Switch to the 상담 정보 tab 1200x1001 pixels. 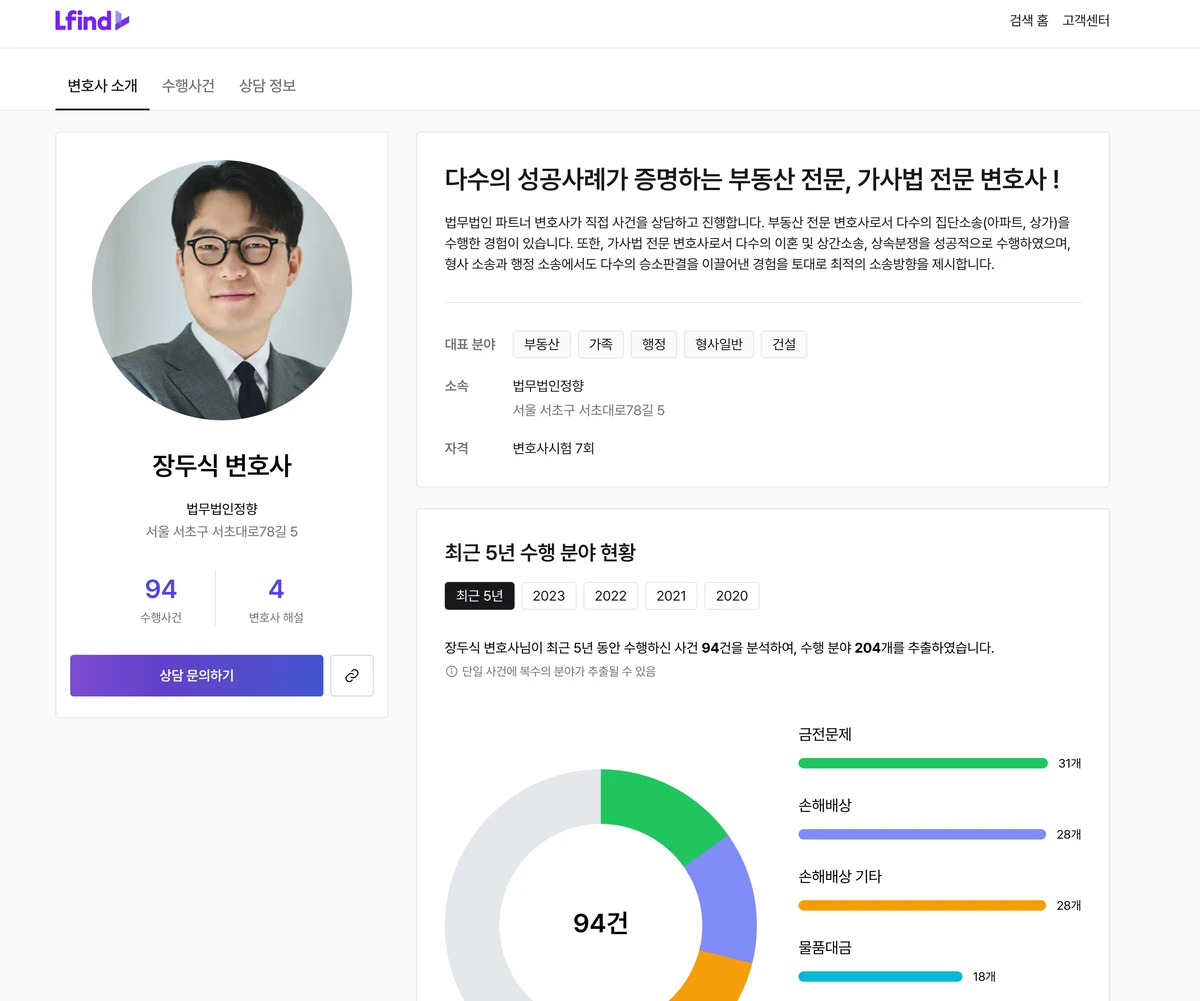tap(267, 86)
